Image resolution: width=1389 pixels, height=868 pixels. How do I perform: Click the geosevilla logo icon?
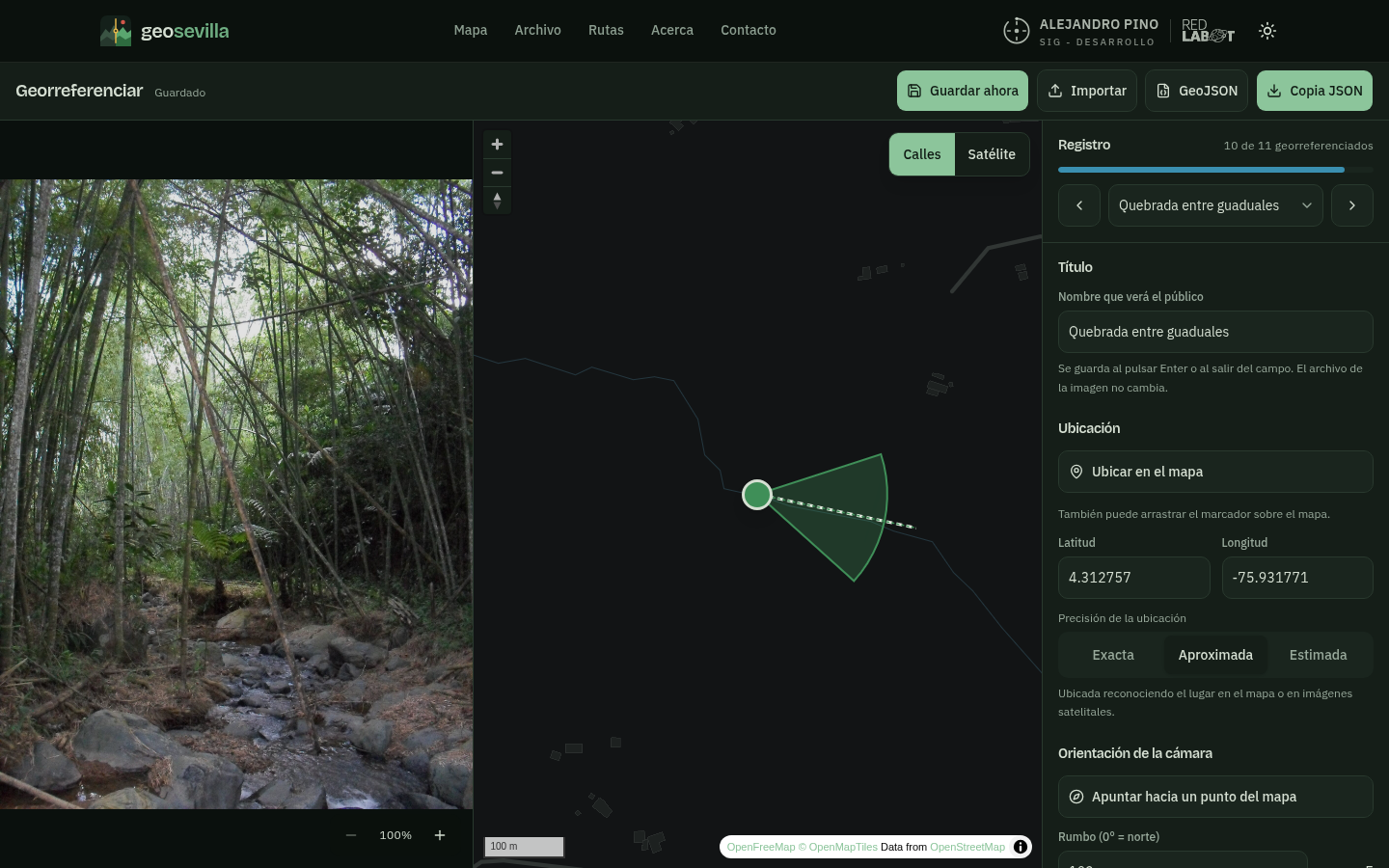tap(116, 31)
